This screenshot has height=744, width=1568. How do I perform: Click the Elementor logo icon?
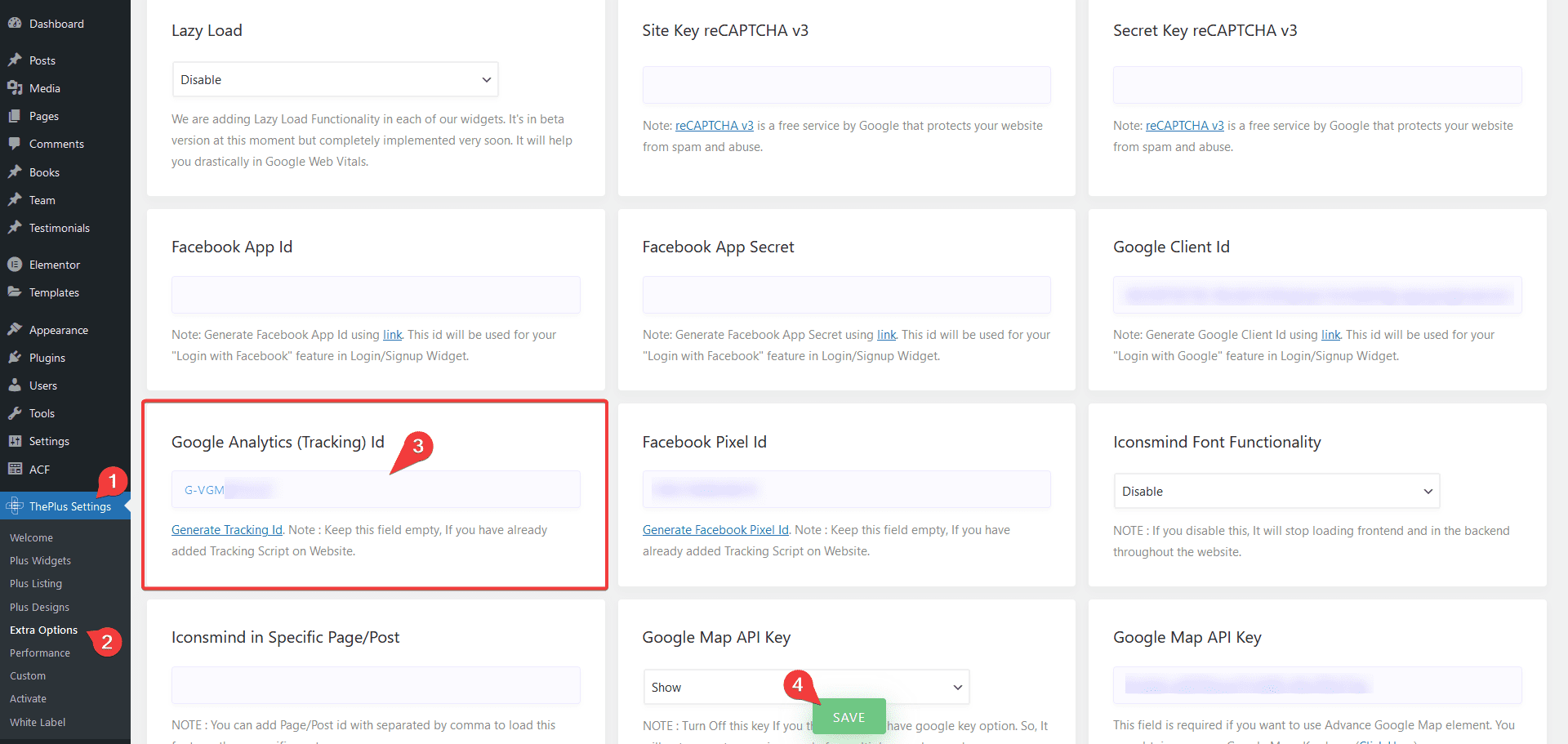[15, 265]
